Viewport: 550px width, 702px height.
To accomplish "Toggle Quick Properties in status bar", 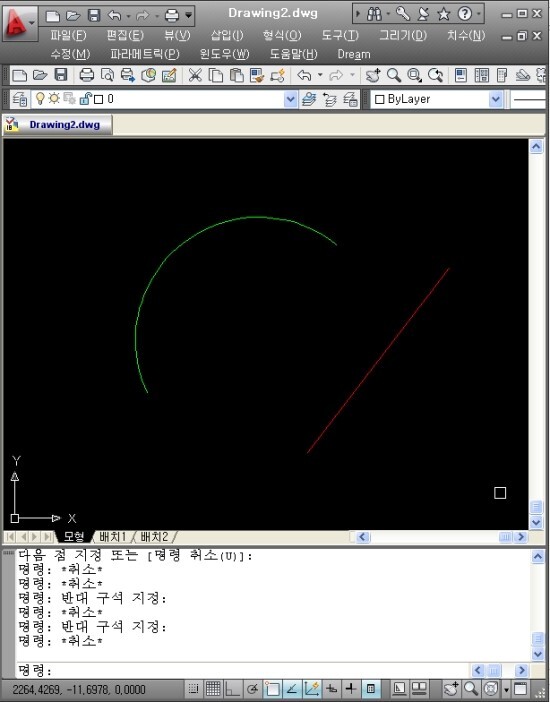I will point(371,689).
